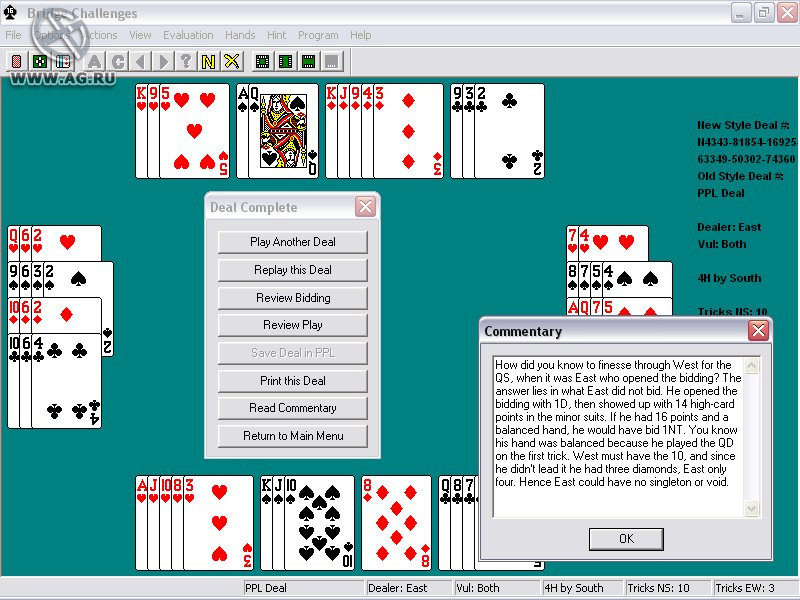Click the fanned cards toolbar icon
The image size is (800, 600).
click(x=63, y=62)
